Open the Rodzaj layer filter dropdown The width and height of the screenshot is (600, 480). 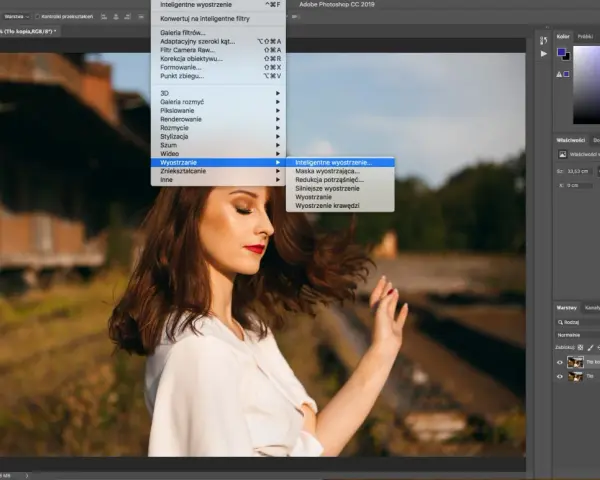578,322
